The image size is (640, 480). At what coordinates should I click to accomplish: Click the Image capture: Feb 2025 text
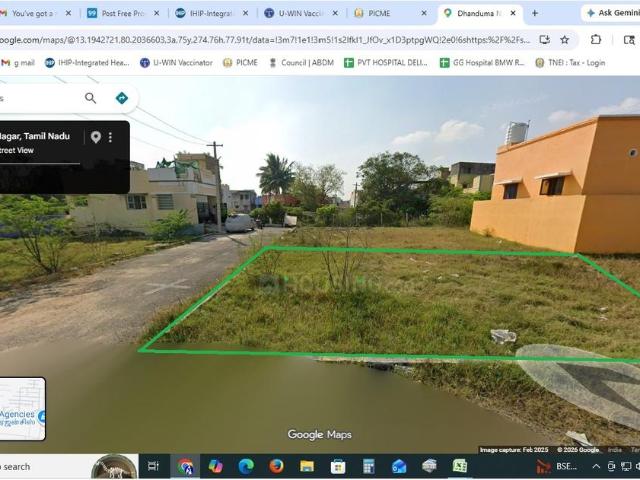point(514,450)
